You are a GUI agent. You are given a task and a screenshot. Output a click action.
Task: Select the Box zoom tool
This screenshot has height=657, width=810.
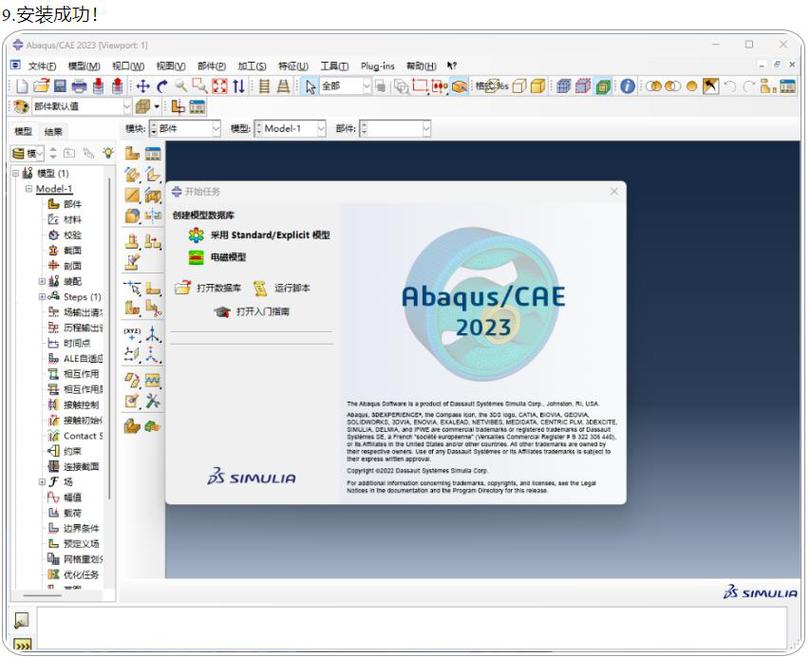pyautogui.click(x=199, y=86)
